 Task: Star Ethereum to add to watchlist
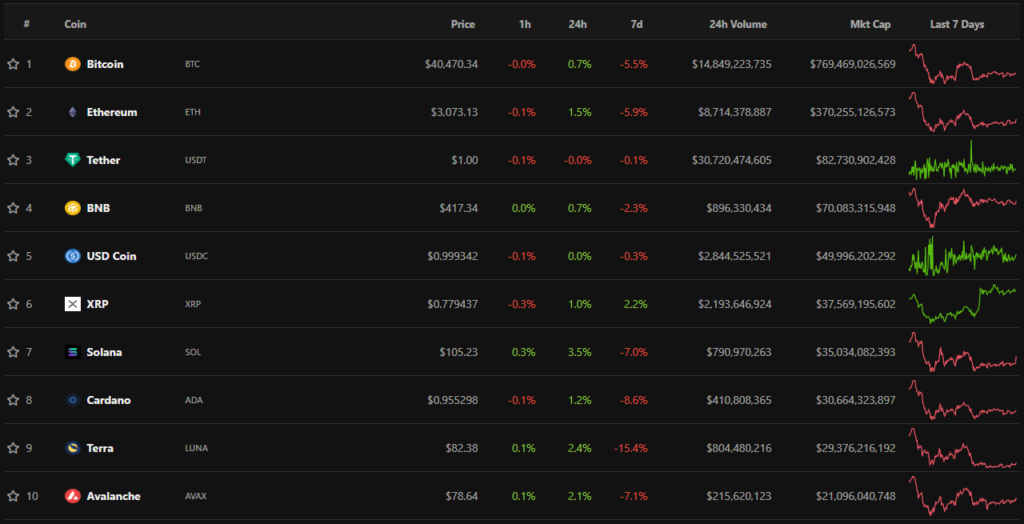12,112
